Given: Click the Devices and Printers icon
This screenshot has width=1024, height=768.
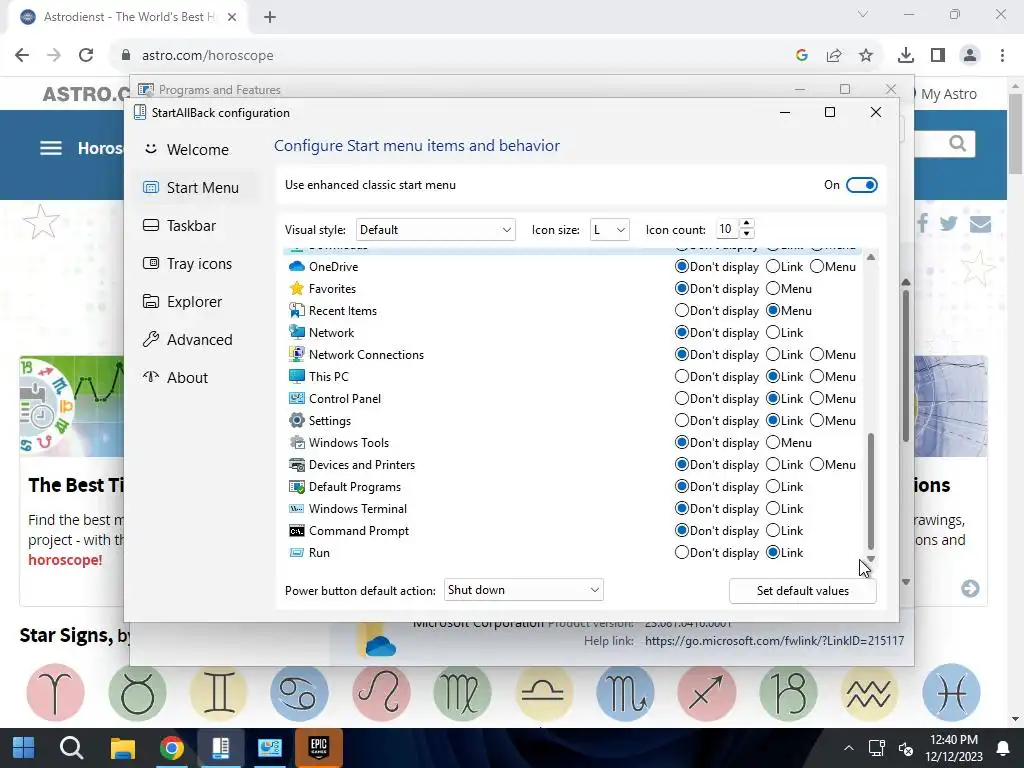Looking at the screenshot, I should pyautogui.click(x=296, y=464).
